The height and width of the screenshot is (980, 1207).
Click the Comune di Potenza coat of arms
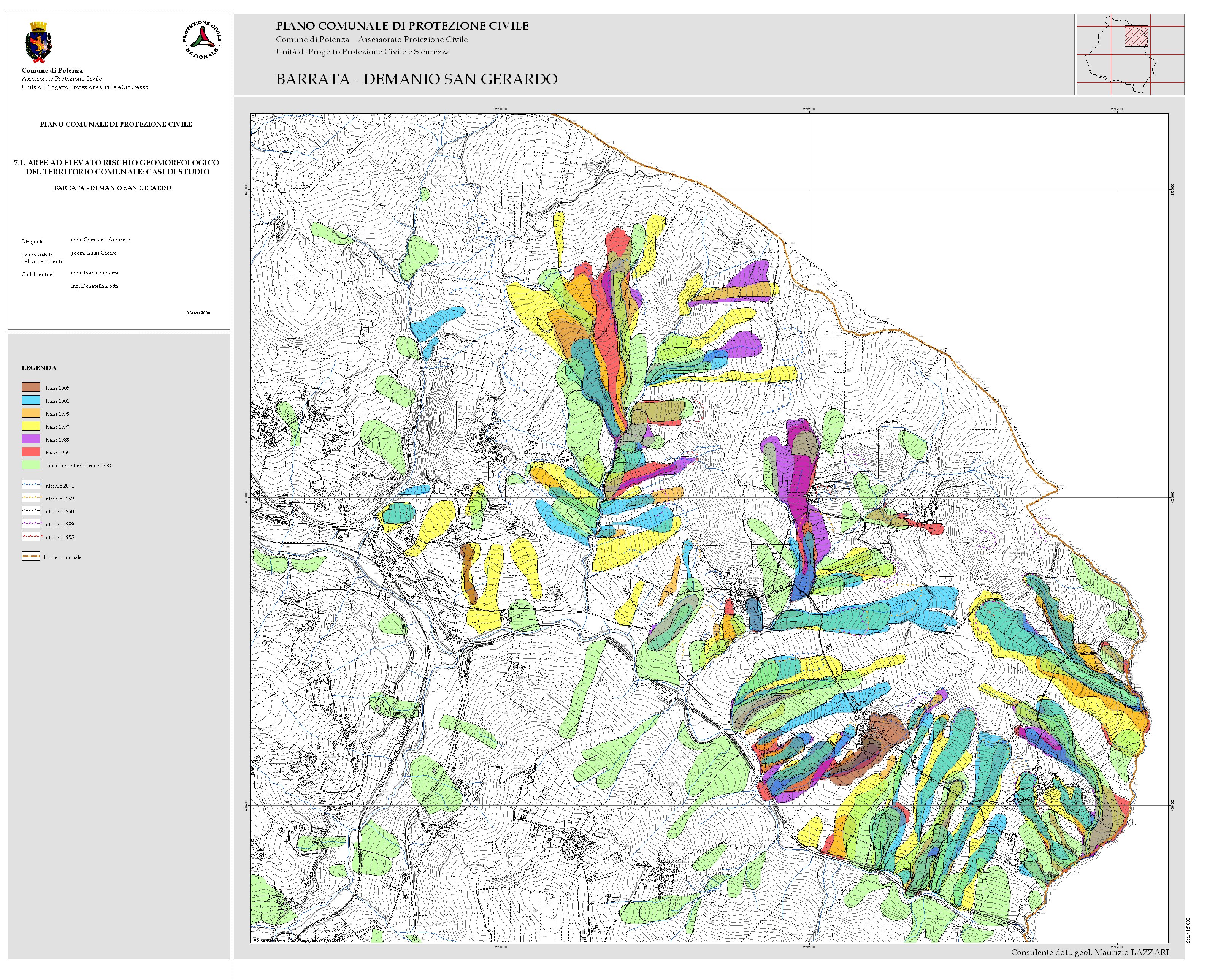point(38,43)
